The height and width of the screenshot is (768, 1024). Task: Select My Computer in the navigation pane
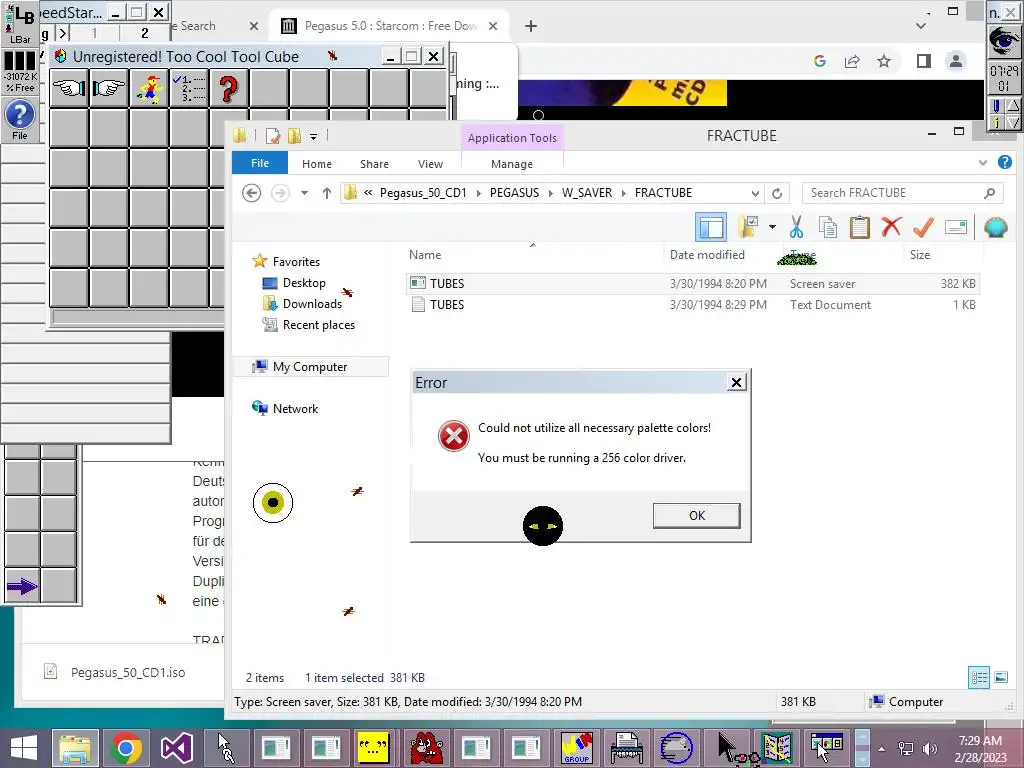[310, 366]
